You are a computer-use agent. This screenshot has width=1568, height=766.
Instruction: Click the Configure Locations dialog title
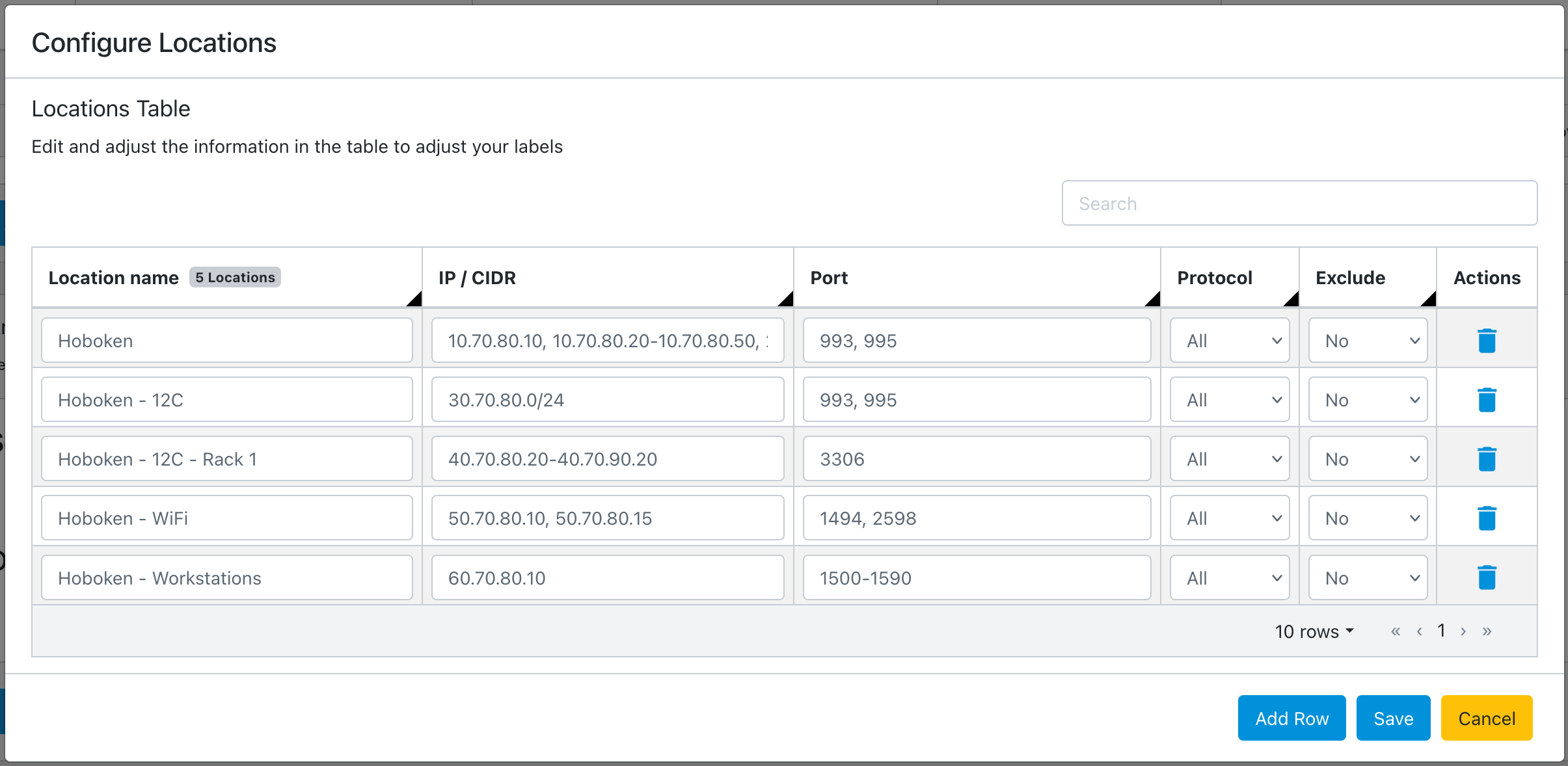click(154, 43)
